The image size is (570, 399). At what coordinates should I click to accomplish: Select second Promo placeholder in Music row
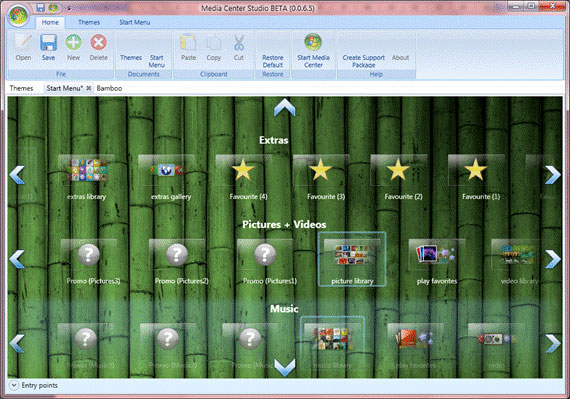168,346
